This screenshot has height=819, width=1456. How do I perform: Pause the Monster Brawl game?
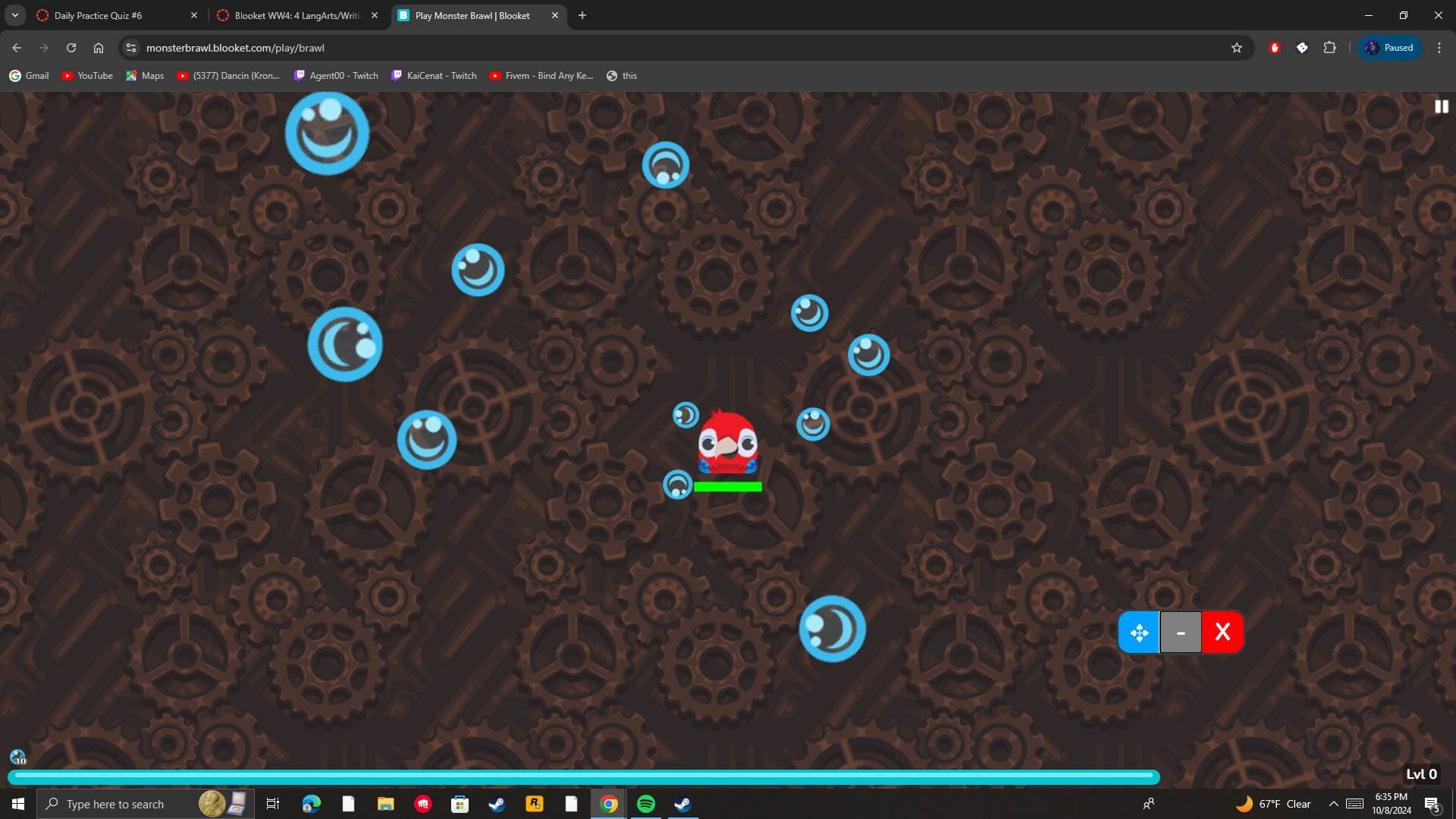pos(1441,107)
